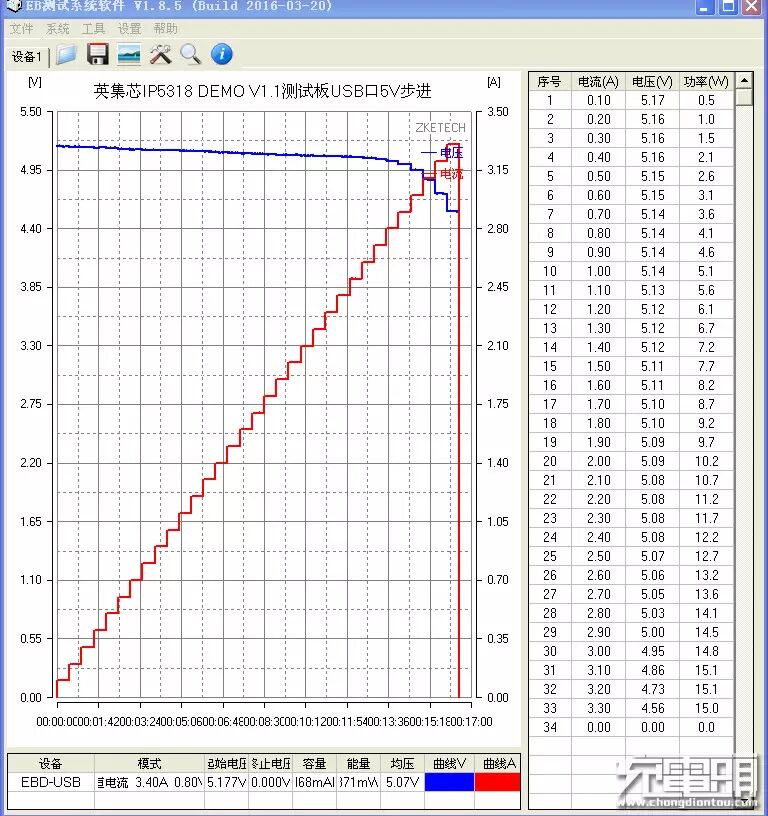The height and width of the screenshot is (816, 768).
Task: Maximize the EB test software window
Action: coord(728,7)
